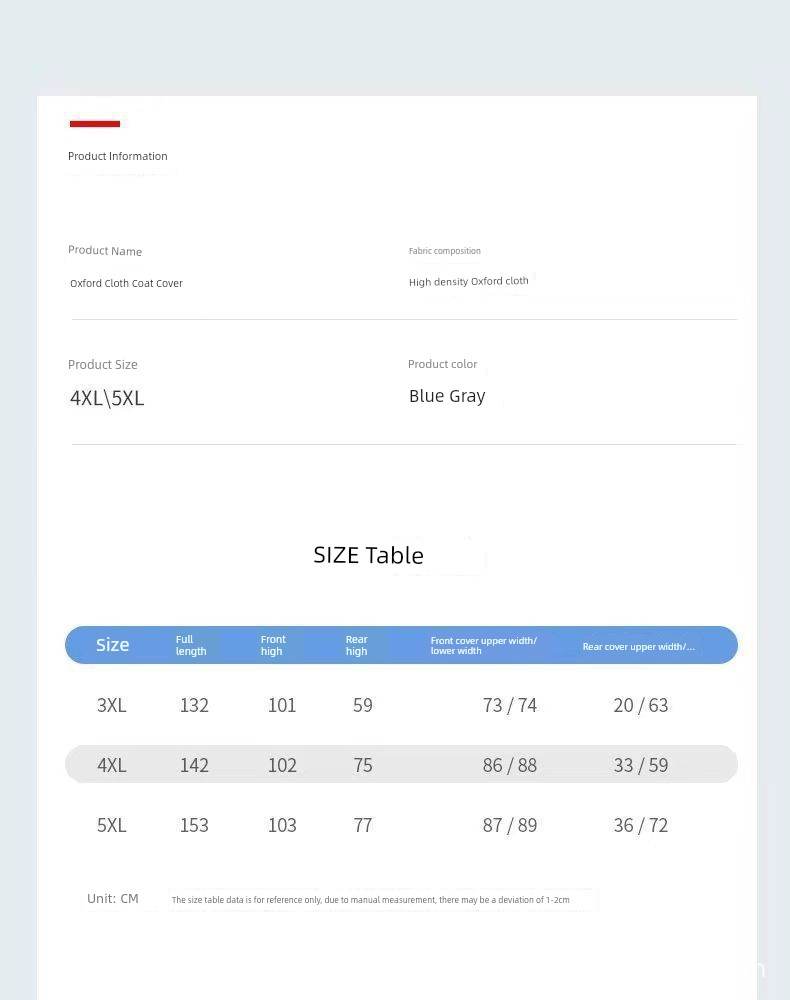Select the High density Oxford cloth text
The image size is (790, 1000).
469,281
